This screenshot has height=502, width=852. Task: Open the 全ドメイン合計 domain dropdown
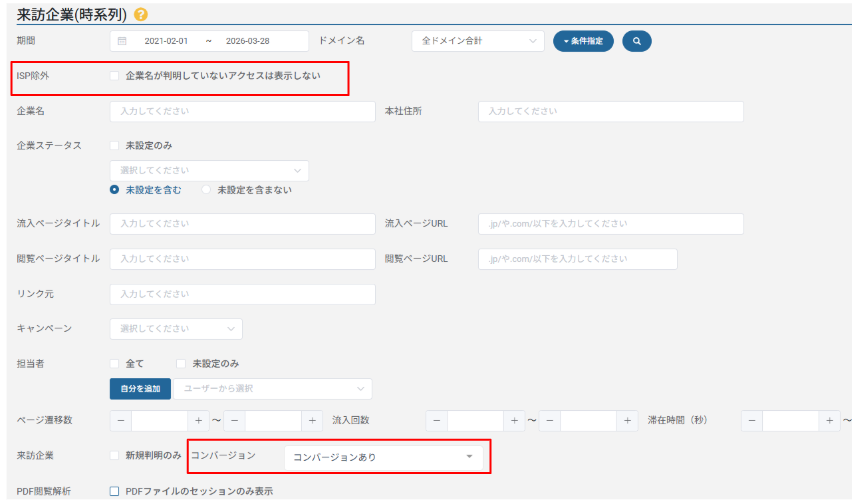(478, 41)
